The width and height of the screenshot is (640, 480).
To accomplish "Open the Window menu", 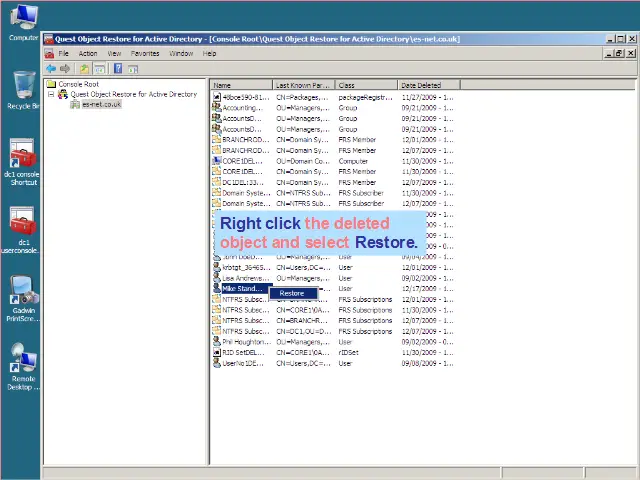I will click(x=181, y=53).
